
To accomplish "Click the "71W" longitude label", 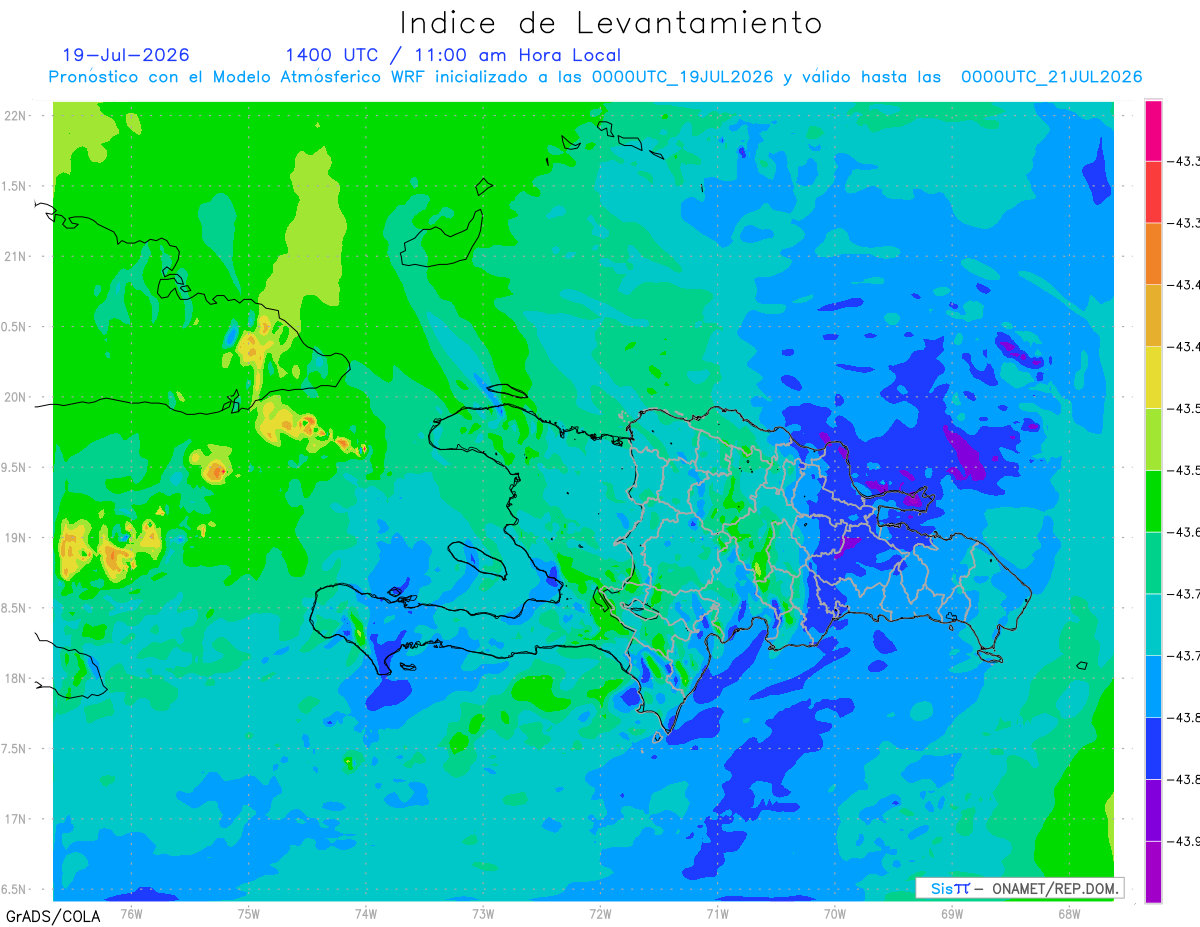I will pos(717,912).
